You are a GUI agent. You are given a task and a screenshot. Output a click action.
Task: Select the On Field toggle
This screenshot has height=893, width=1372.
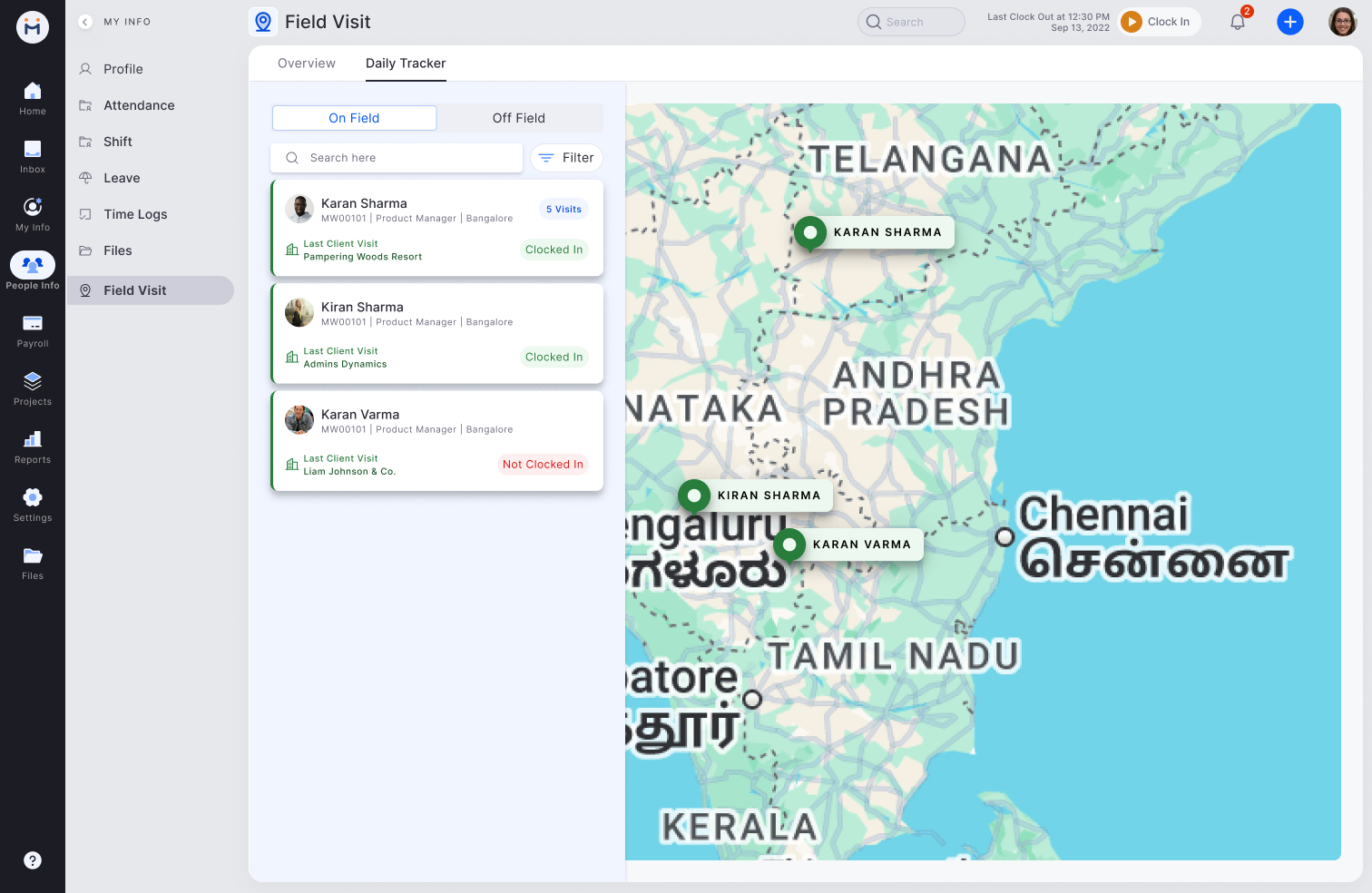354,118
